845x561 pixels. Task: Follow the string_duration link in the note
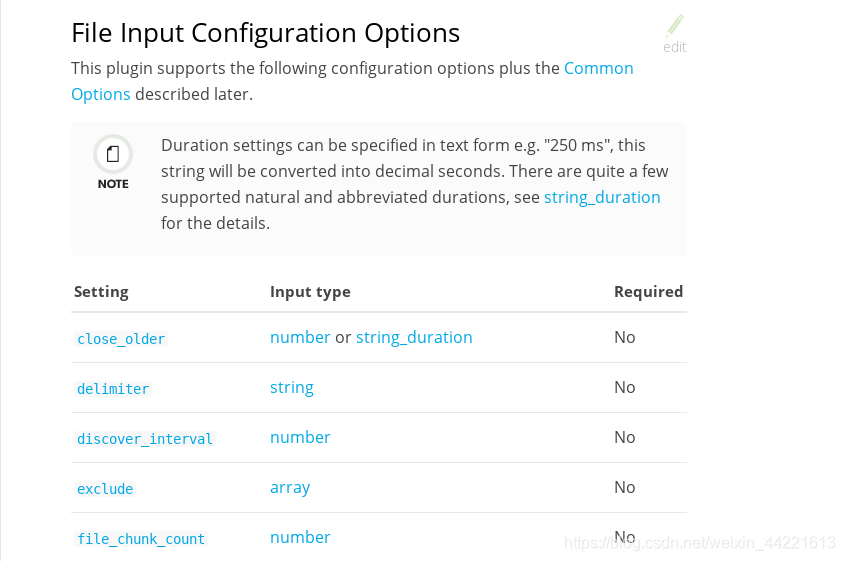coord(602,197)
